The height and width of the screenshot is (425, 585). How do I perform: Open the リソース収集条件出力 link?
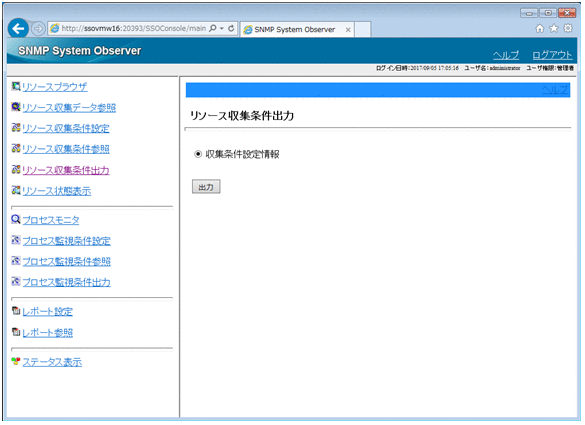point(66,171)
